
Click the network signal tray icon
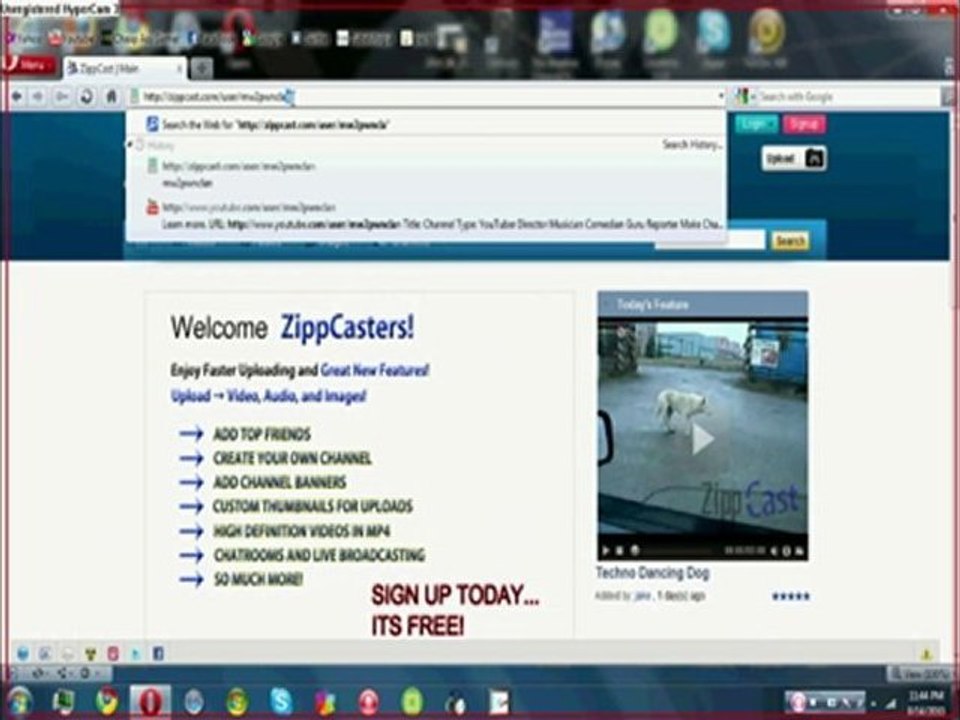click(x=891, y=703)
